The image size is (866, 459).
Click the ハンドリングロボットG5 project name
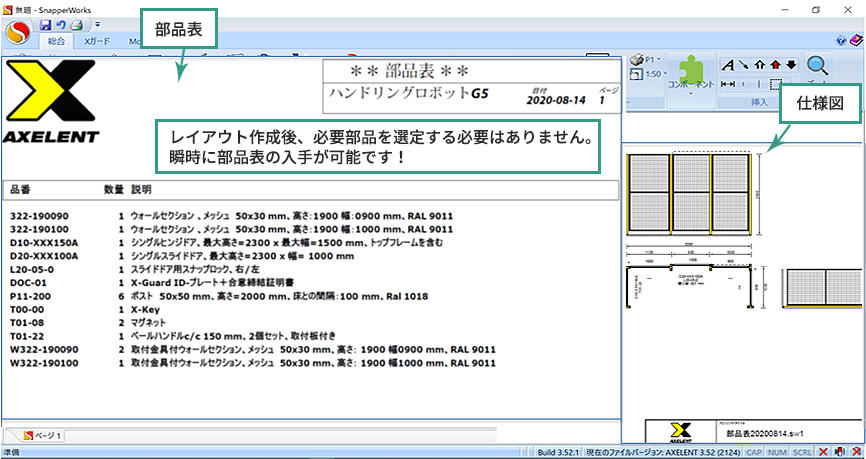(409, 93)
